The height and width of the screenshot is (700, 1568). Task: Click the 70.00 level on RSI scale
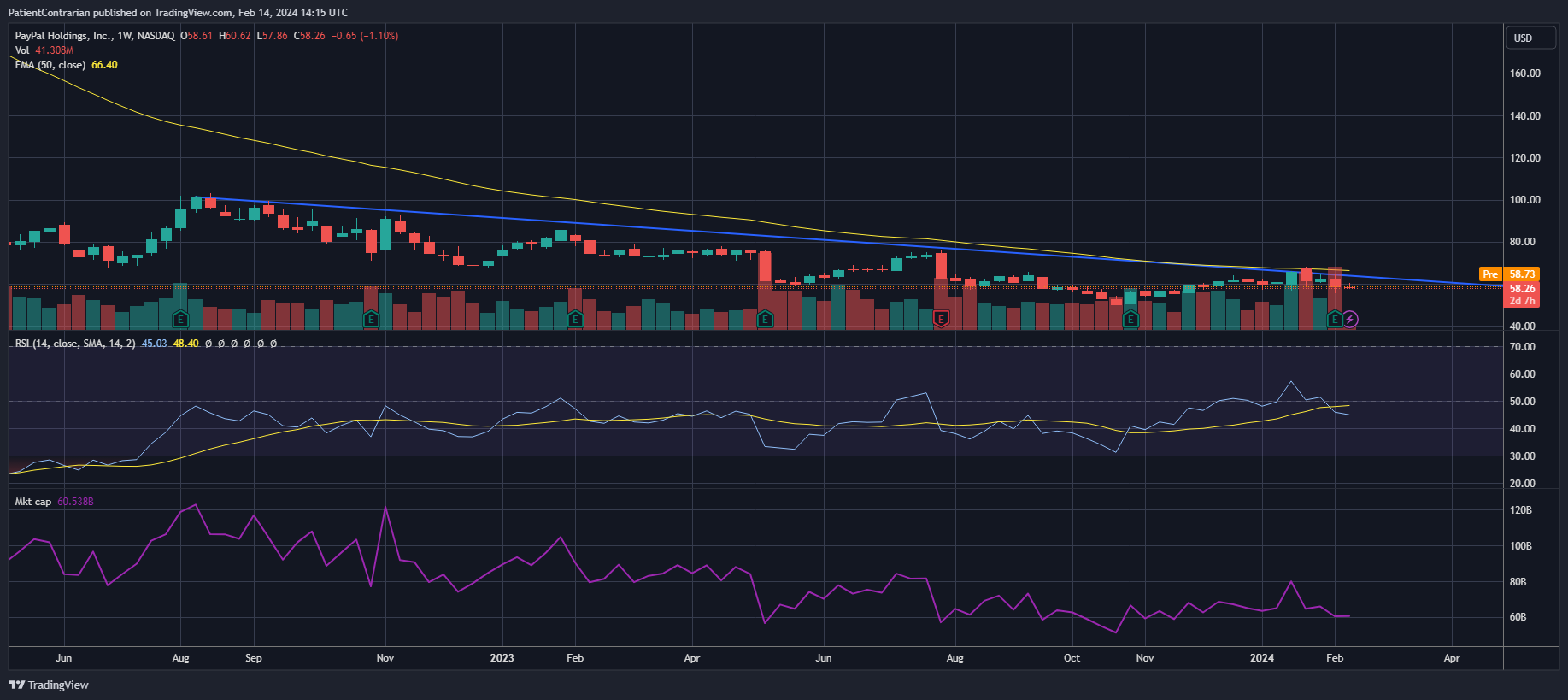click(1523, 347)
